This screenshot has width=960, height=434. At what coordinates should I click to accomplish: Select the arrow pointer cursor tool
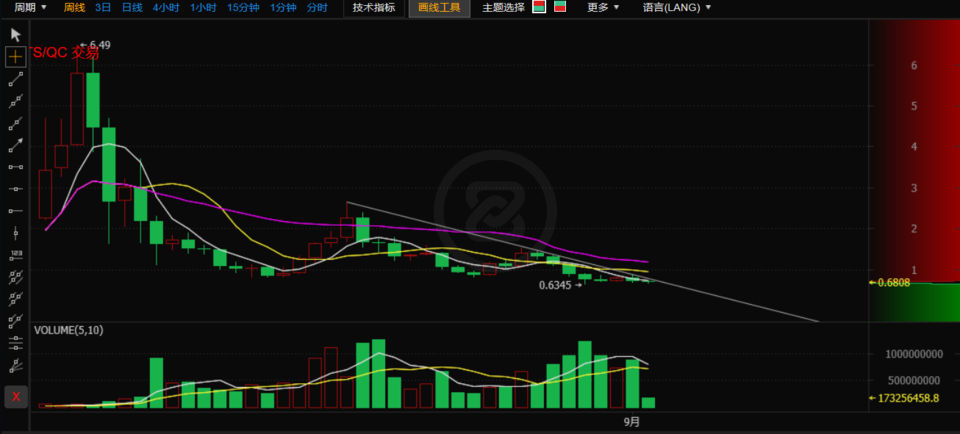pos(16,34)
